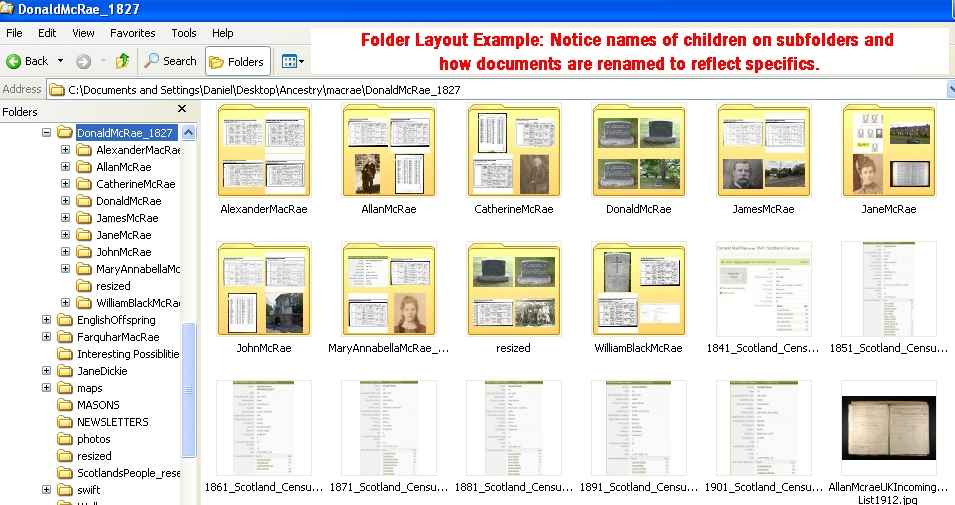The height and width of the screenshot is (505, 955).
Task: Expand the FarquharMacRae tree folder
Action: [x=47, y=337]
